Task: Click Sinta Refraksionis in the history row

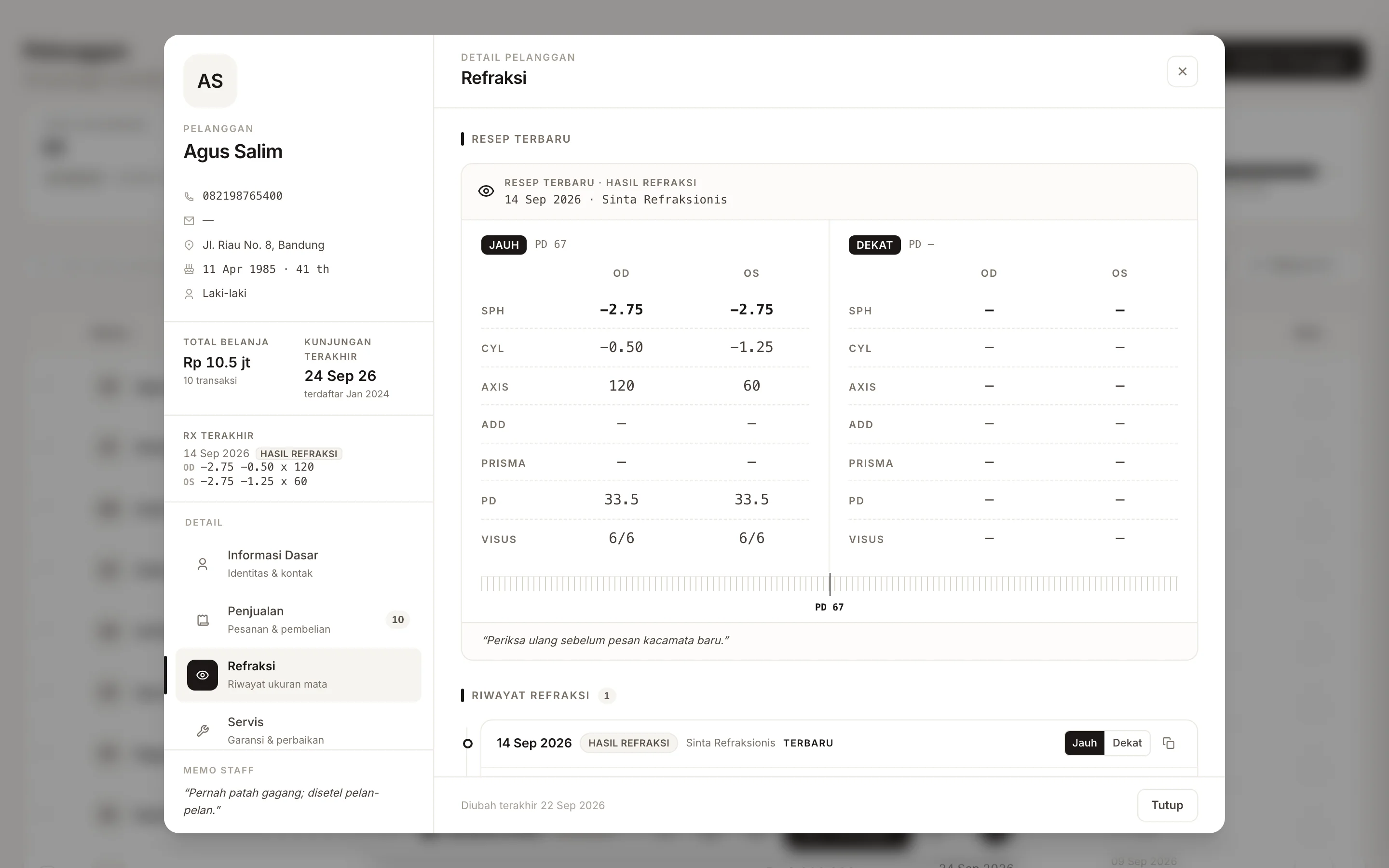Action: click(730, 743)
